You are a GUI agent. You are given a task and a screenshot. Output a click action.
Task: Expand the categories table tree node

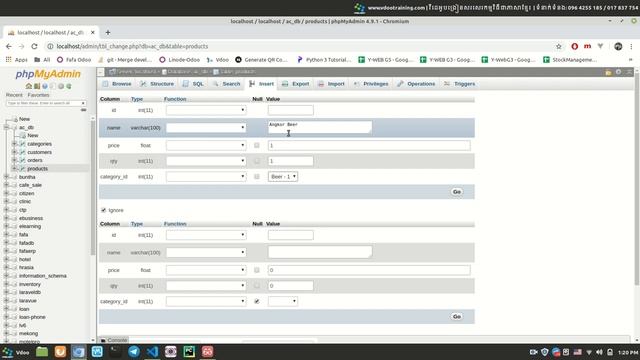click(14, 144)
